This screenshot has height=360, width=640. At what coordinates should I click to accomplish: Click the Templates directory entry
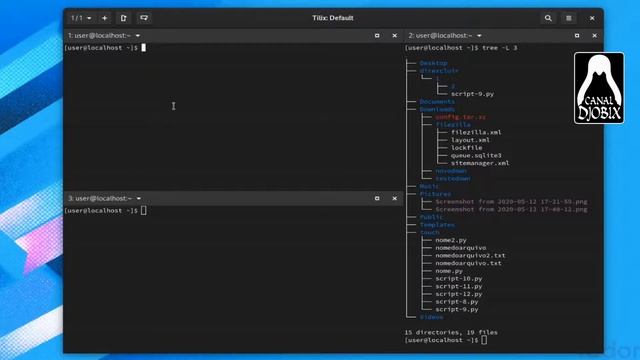[437, 225]
